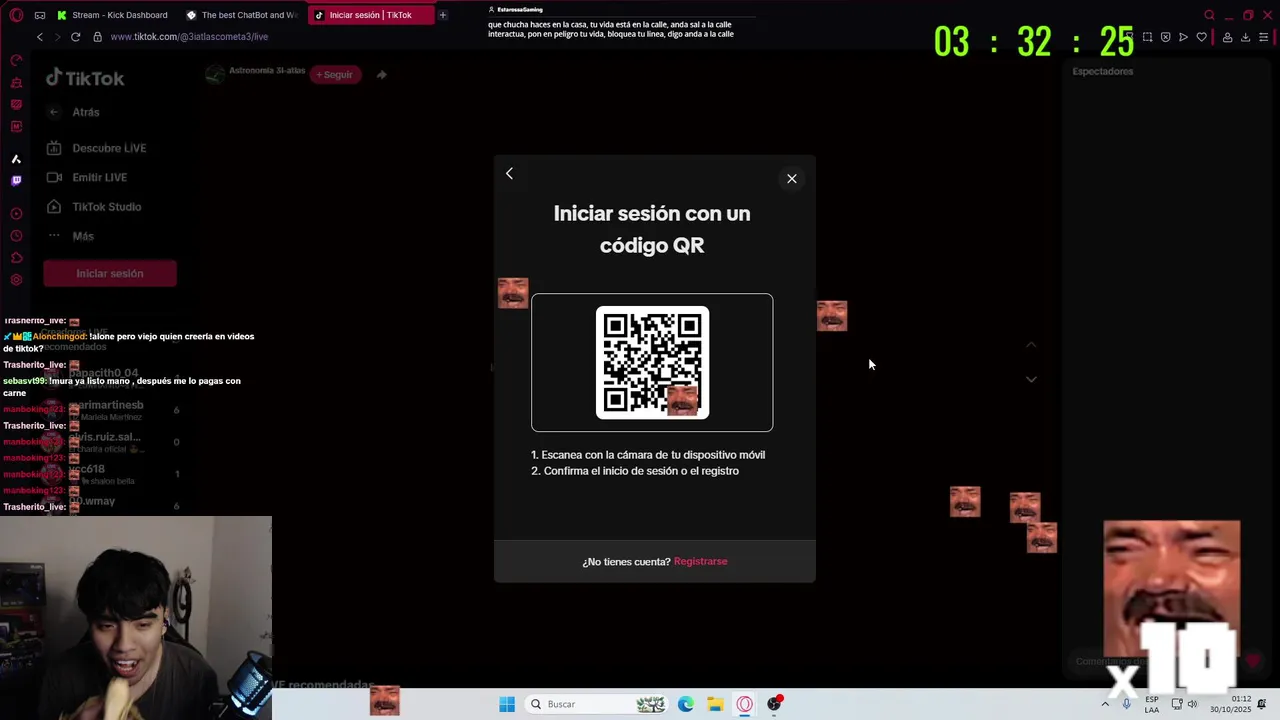Viewport: 1280px width, 720px height.
Task: Open browser downloads icon
Action: point(1246,37)
